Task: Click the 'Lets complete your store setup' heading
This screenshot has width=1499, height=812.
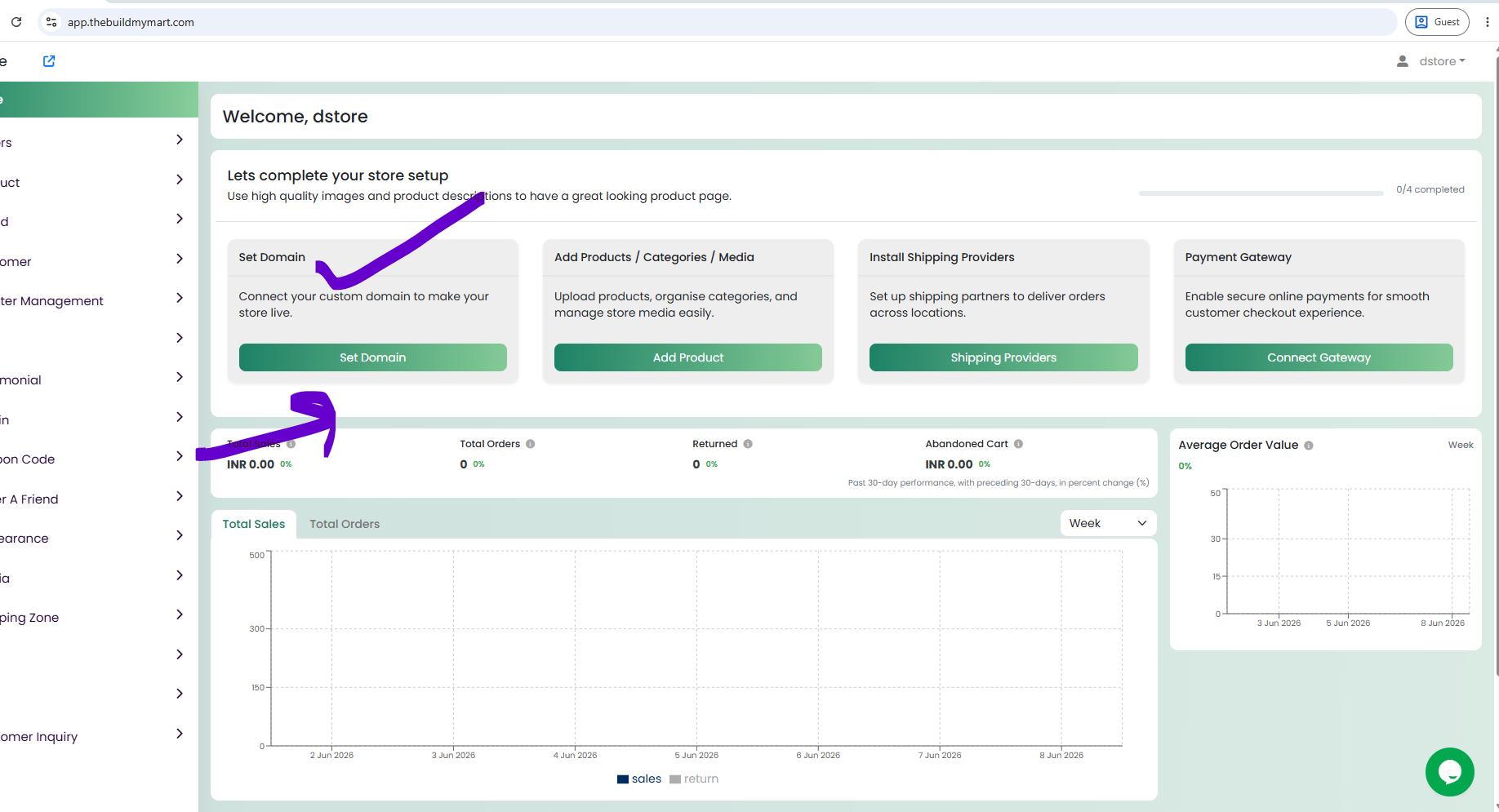Action: [338, 175]
